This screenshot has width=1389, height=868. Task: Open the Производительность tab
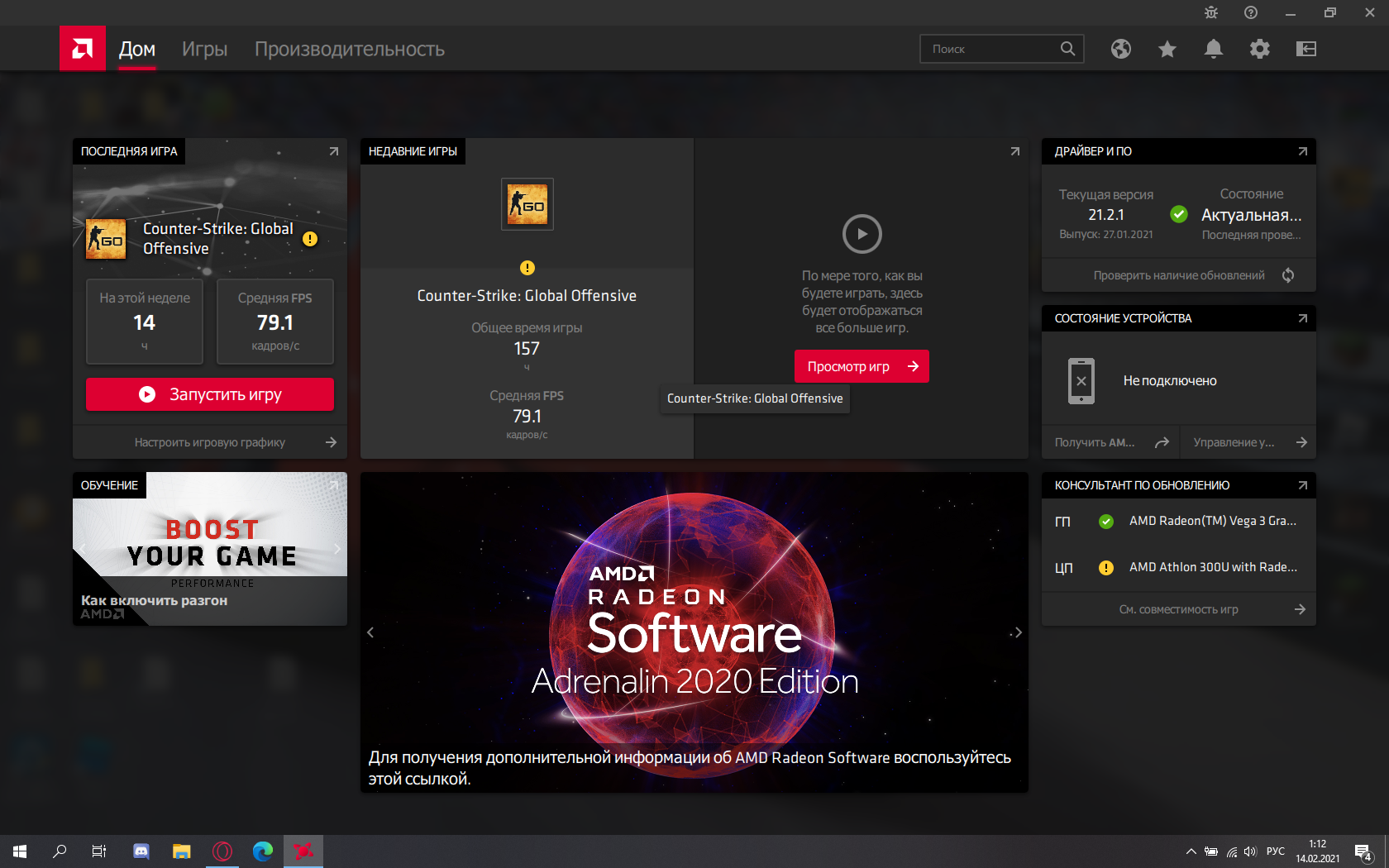(x=350, y=49)
